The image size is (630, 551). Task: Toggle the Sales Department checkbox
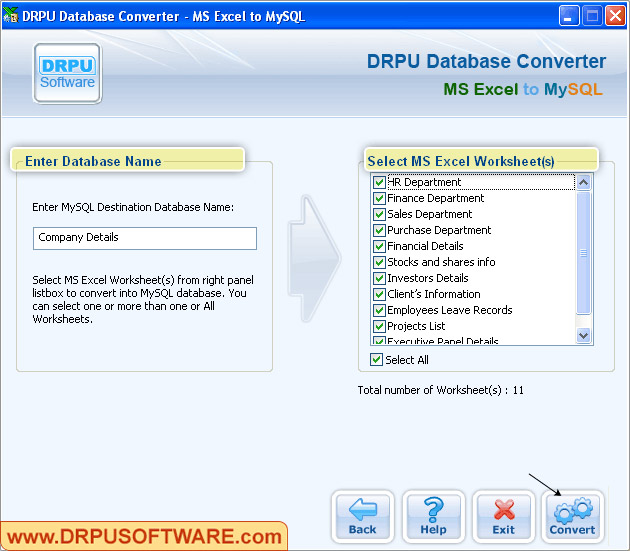click(x=379, y=214)
